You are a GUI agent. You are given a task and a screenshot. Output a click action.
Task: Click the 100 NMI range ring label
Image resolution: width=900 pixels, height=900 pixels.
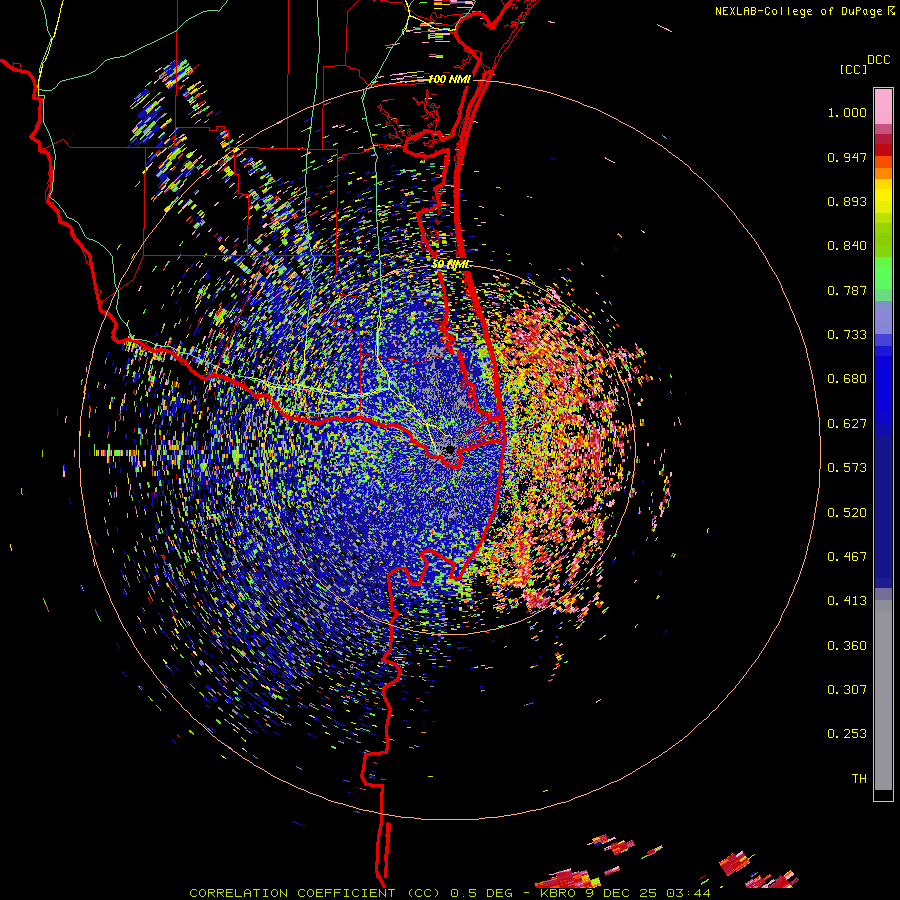449,79
